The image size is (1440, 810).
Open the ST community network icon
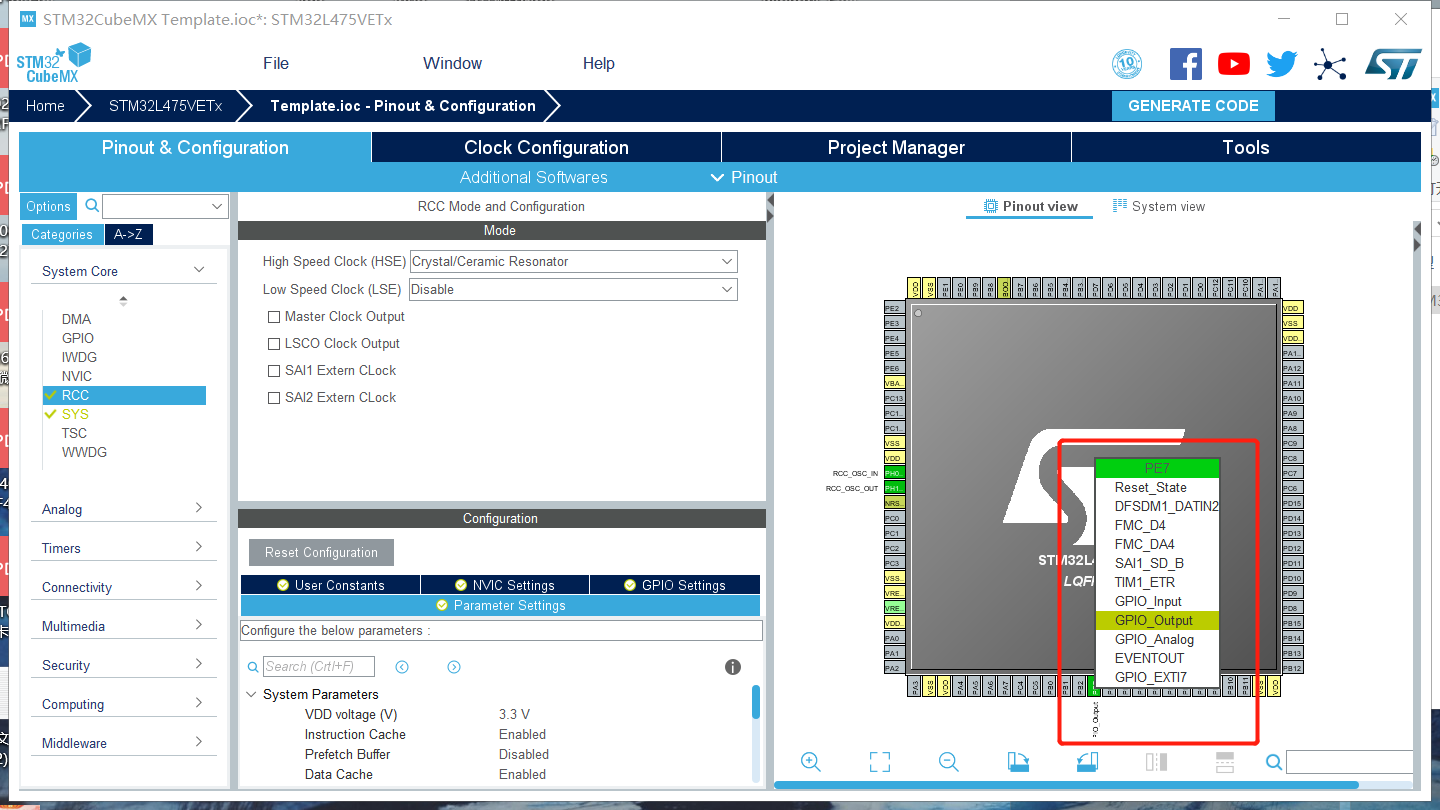click(x=1330, y=64)
